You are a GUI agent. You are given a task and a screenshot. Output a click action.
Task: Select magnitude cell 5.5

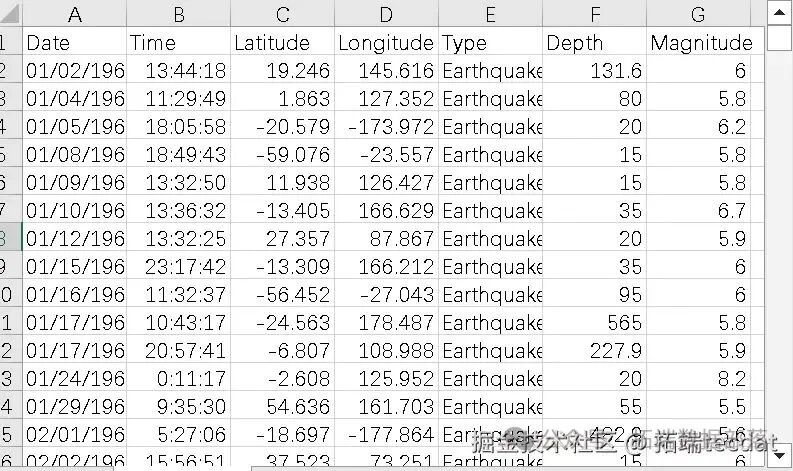point(698,406)
